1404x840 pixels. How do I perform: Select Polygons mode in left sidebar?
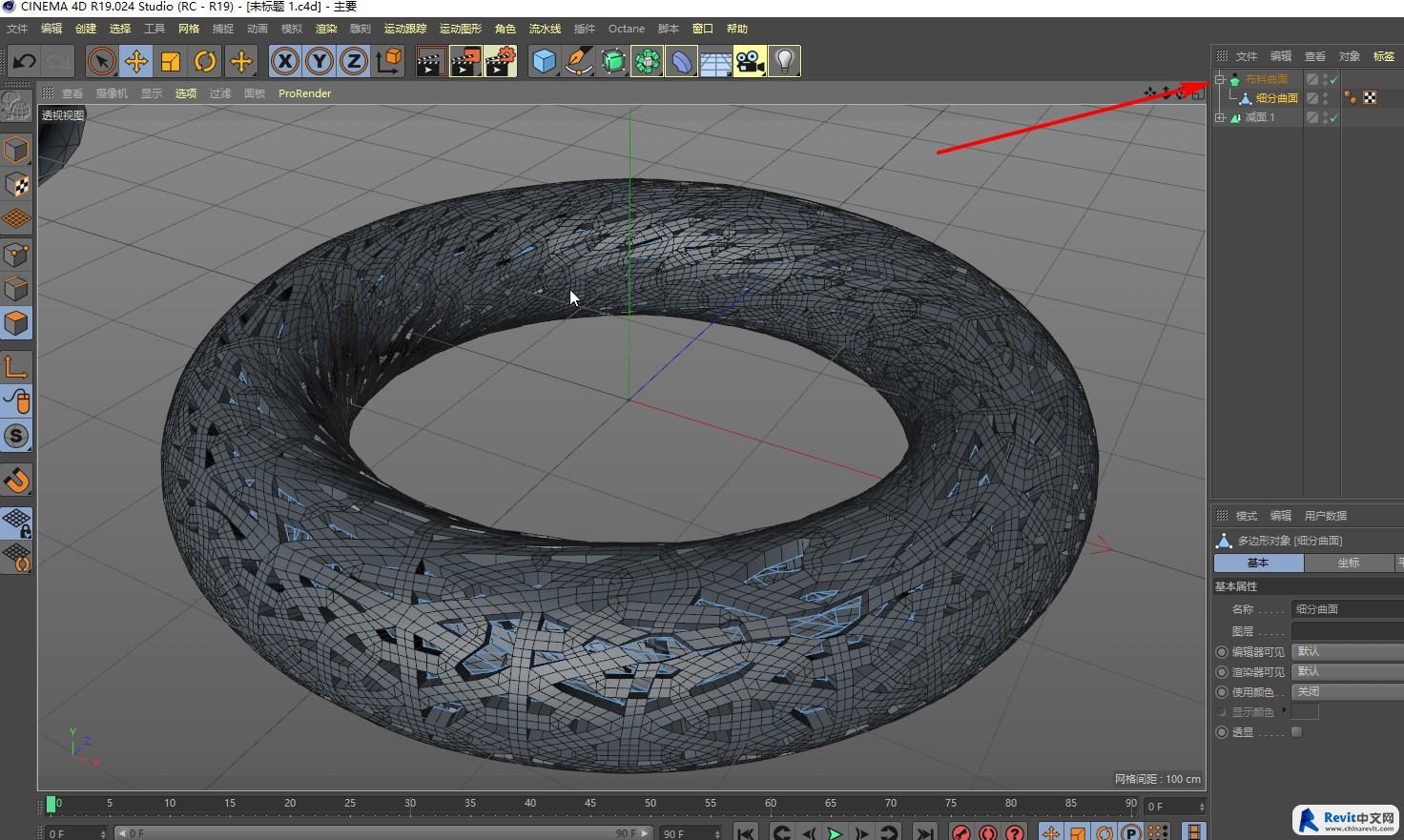(16, 323)
